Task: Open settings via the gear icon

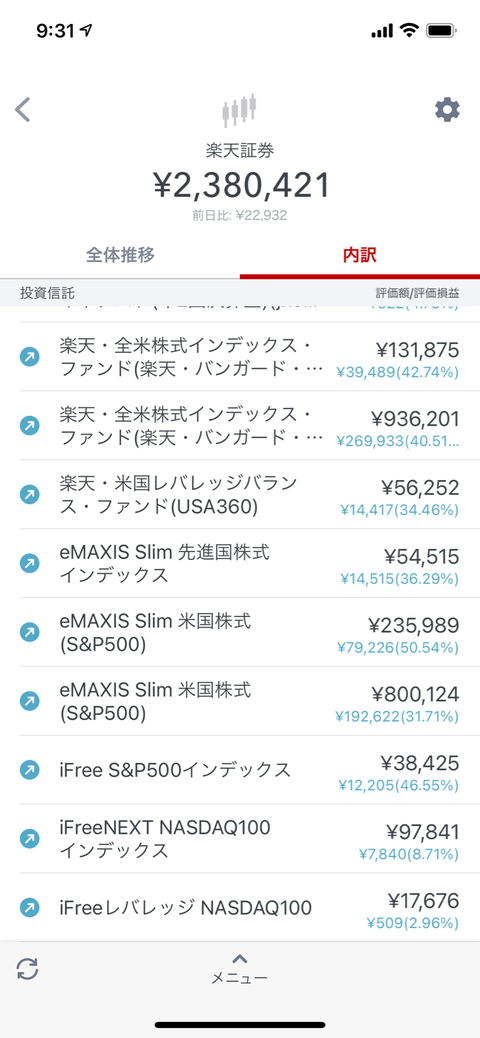Action: click(447, 109)
